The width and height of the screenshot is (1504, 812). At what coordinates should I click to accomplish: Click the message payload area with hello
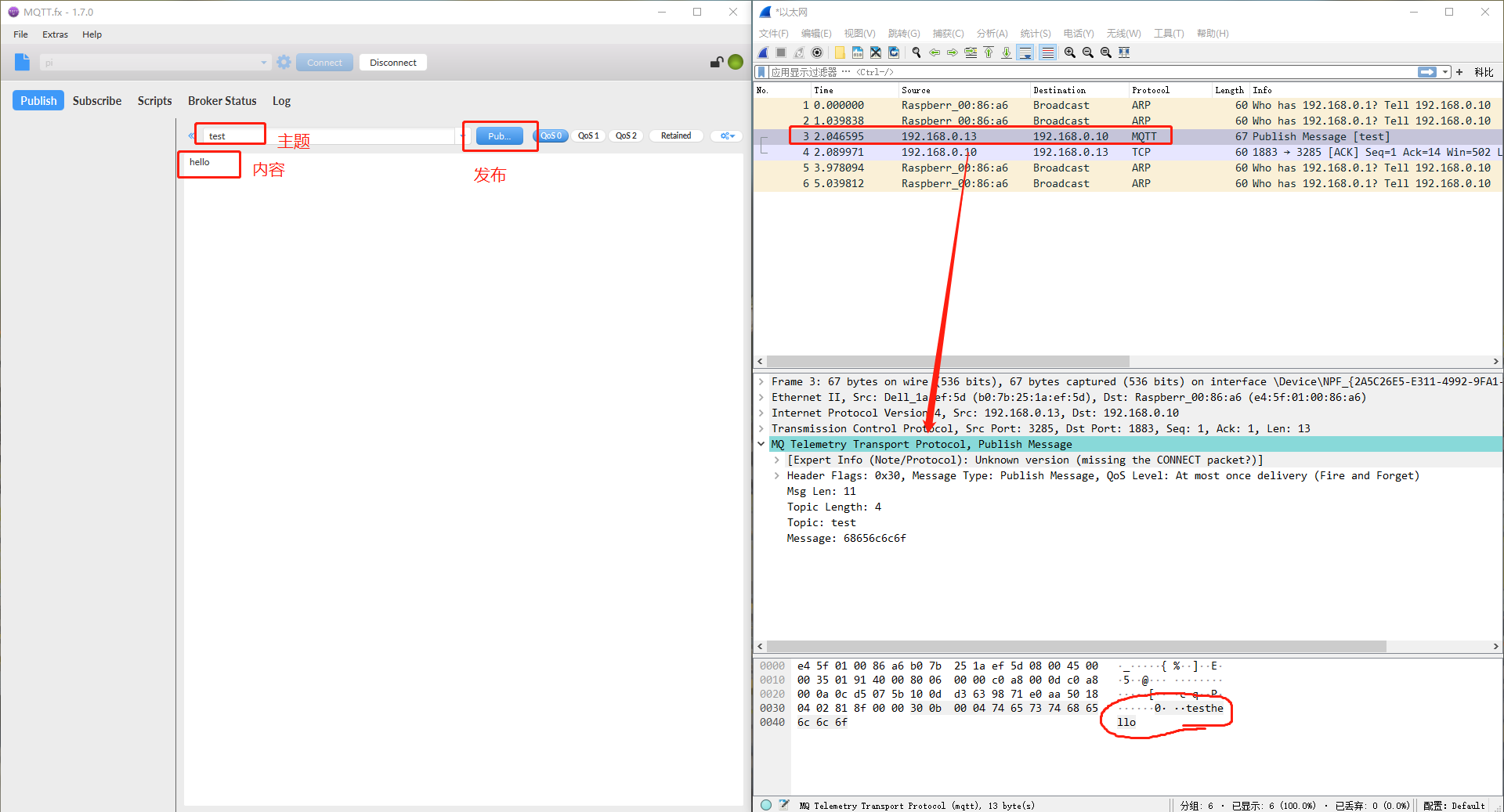click(463, 479)
